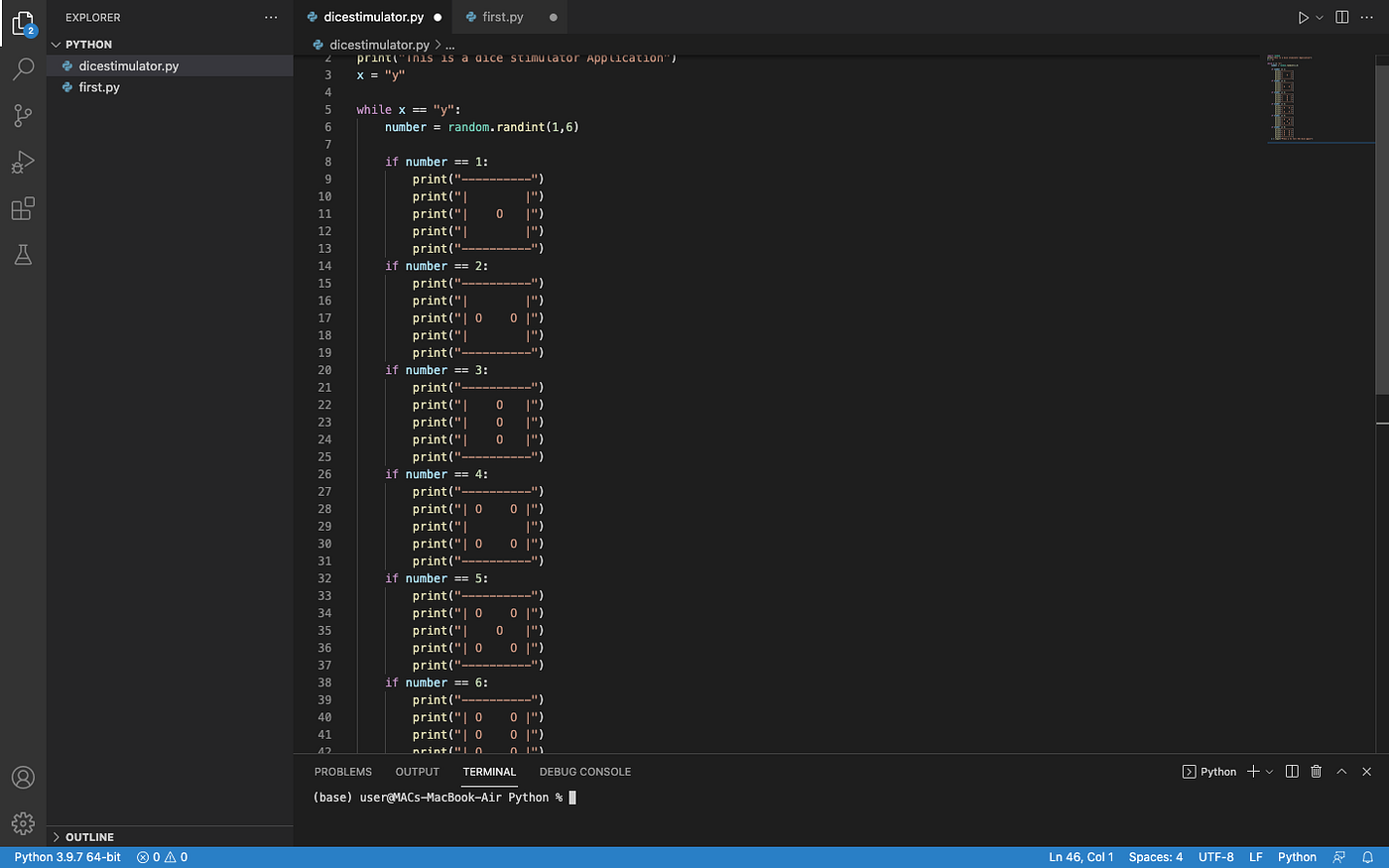Open the Extensions view
The width and height of the screenshot is (1389, 868).
[x=23, y=208]
